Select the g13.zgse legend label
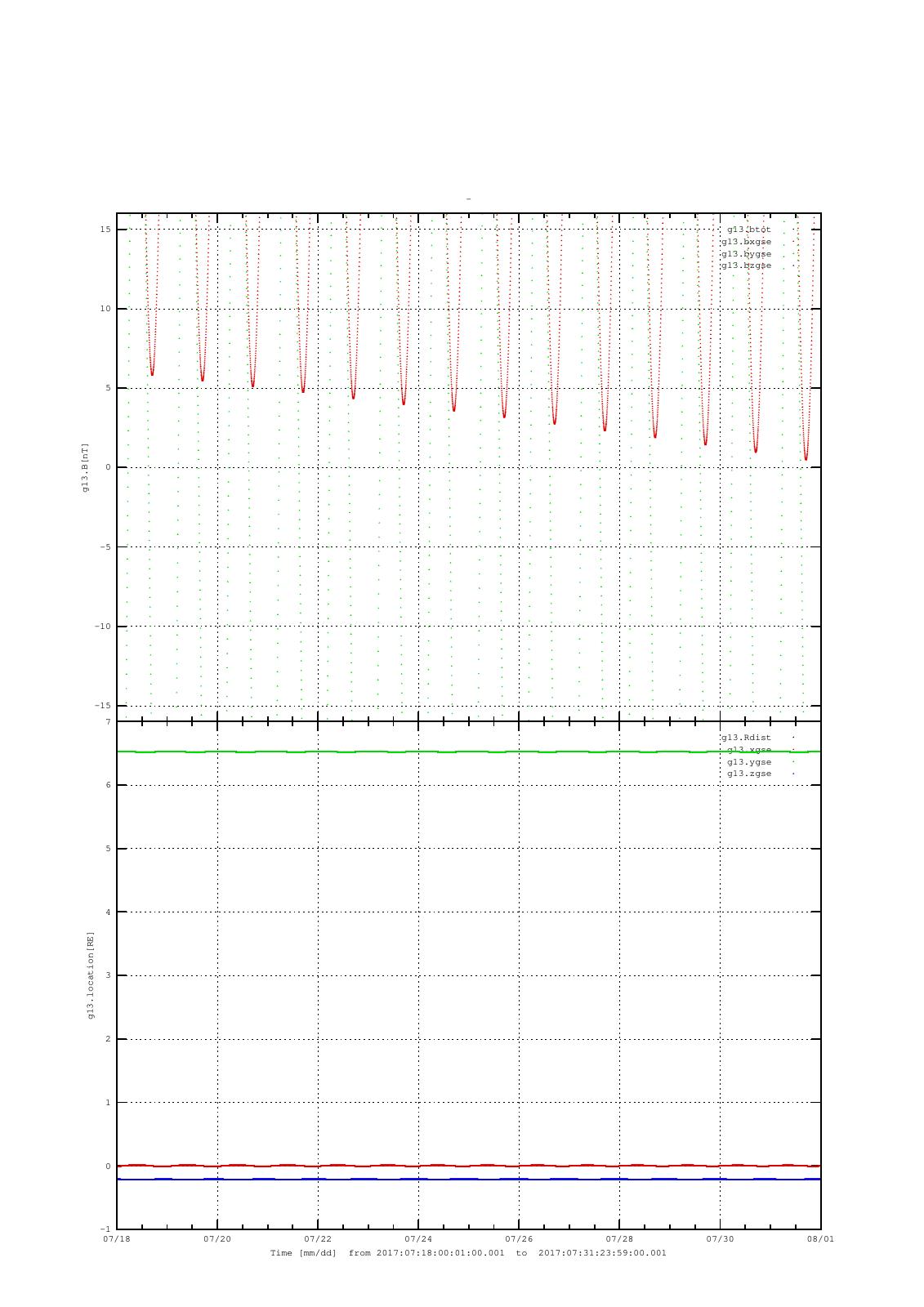This screenshot has height=1307, width=924. click(x=749, y=774)
